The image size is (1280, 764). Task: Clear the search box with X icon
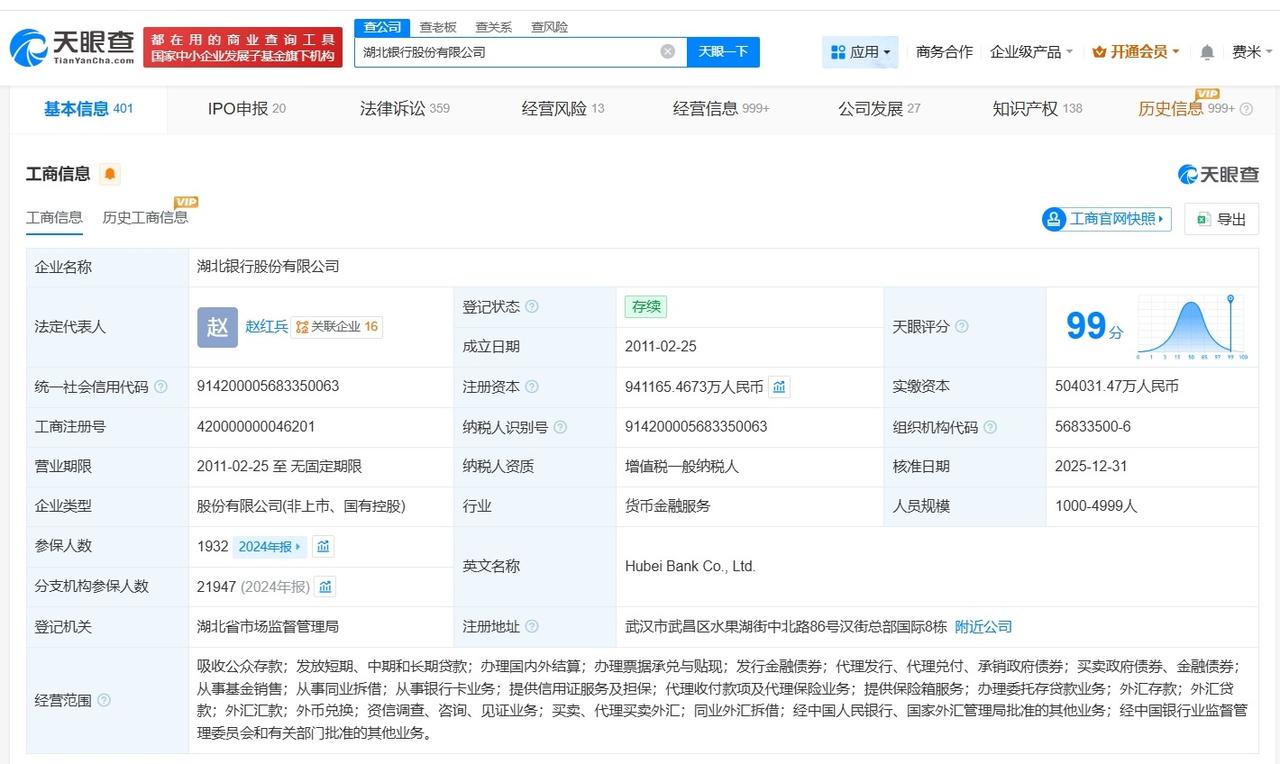click(667, 52)
